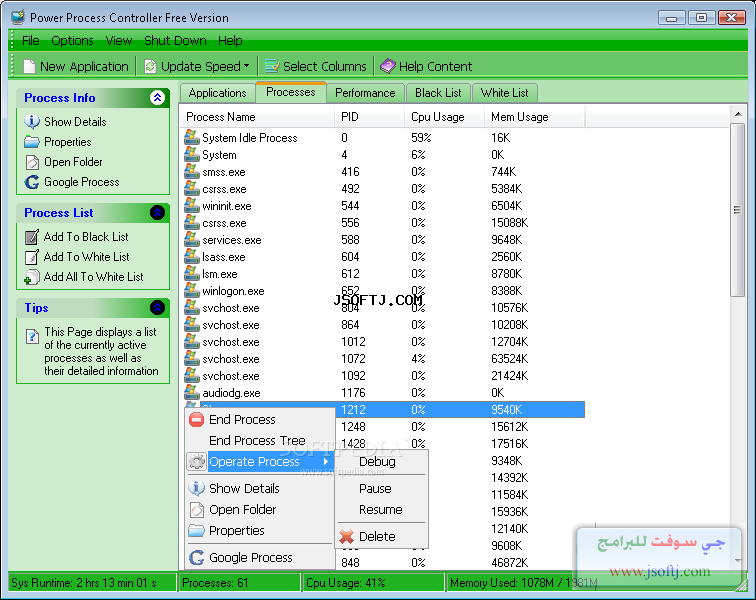
Task: Sort by the Cpu Usage column header
Action: pos(445,117)
